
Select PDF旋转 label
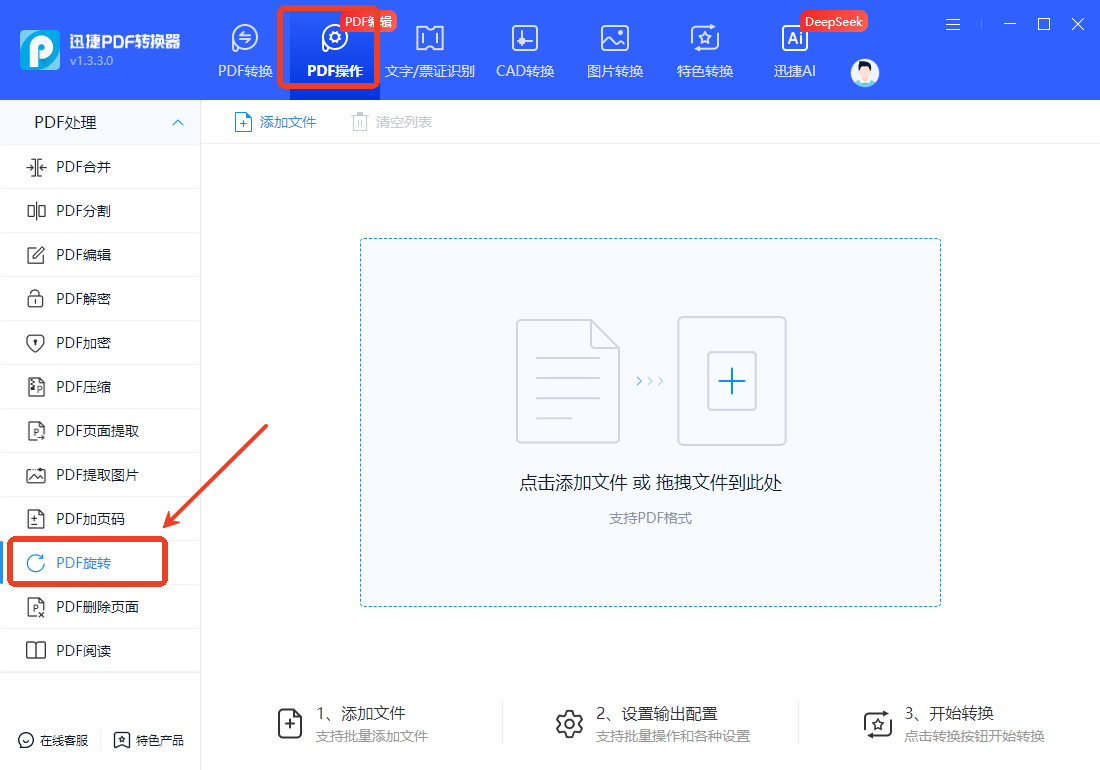coord(83,563)
